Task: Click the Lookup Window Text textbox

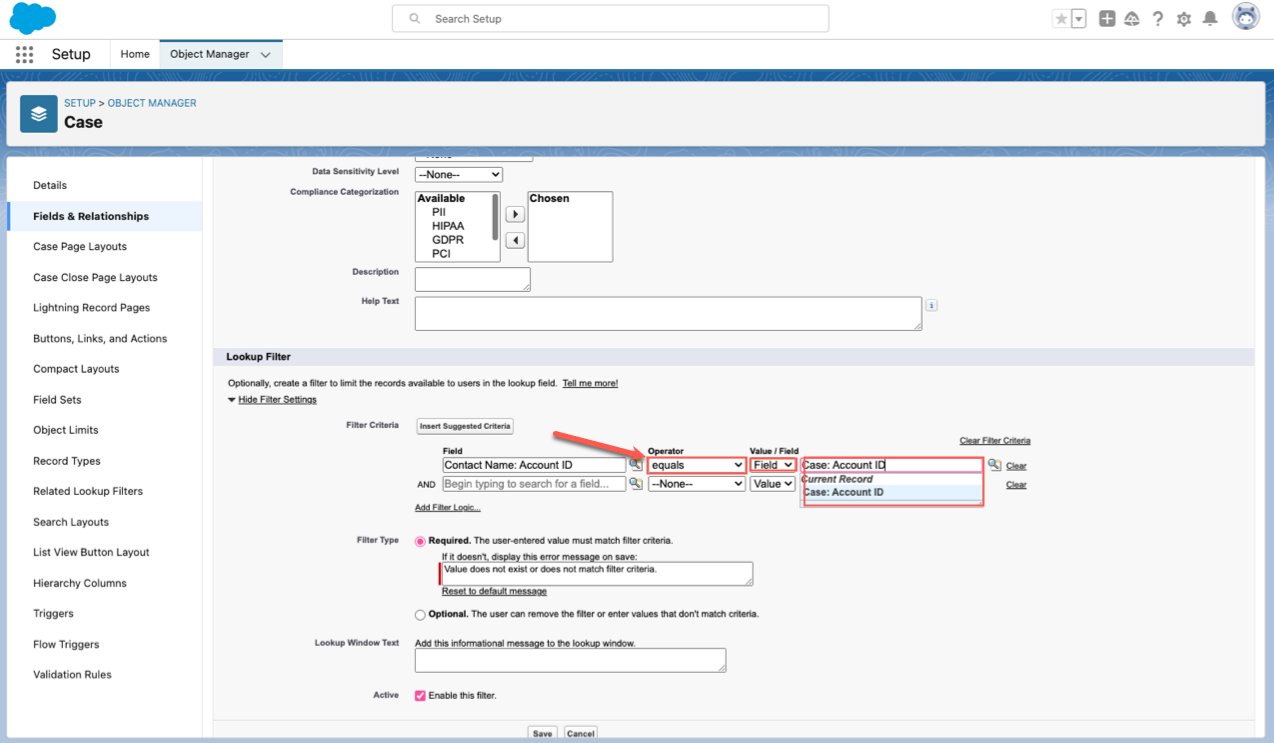Action: click(x=570, y=660)
